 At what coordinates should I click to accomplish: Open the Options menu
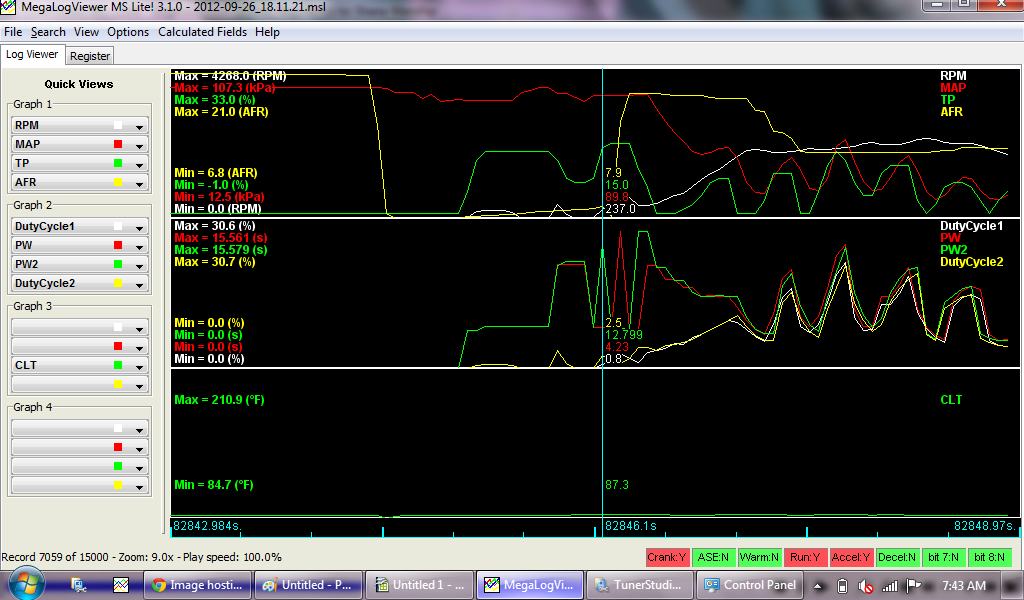[x=128, y=32]
